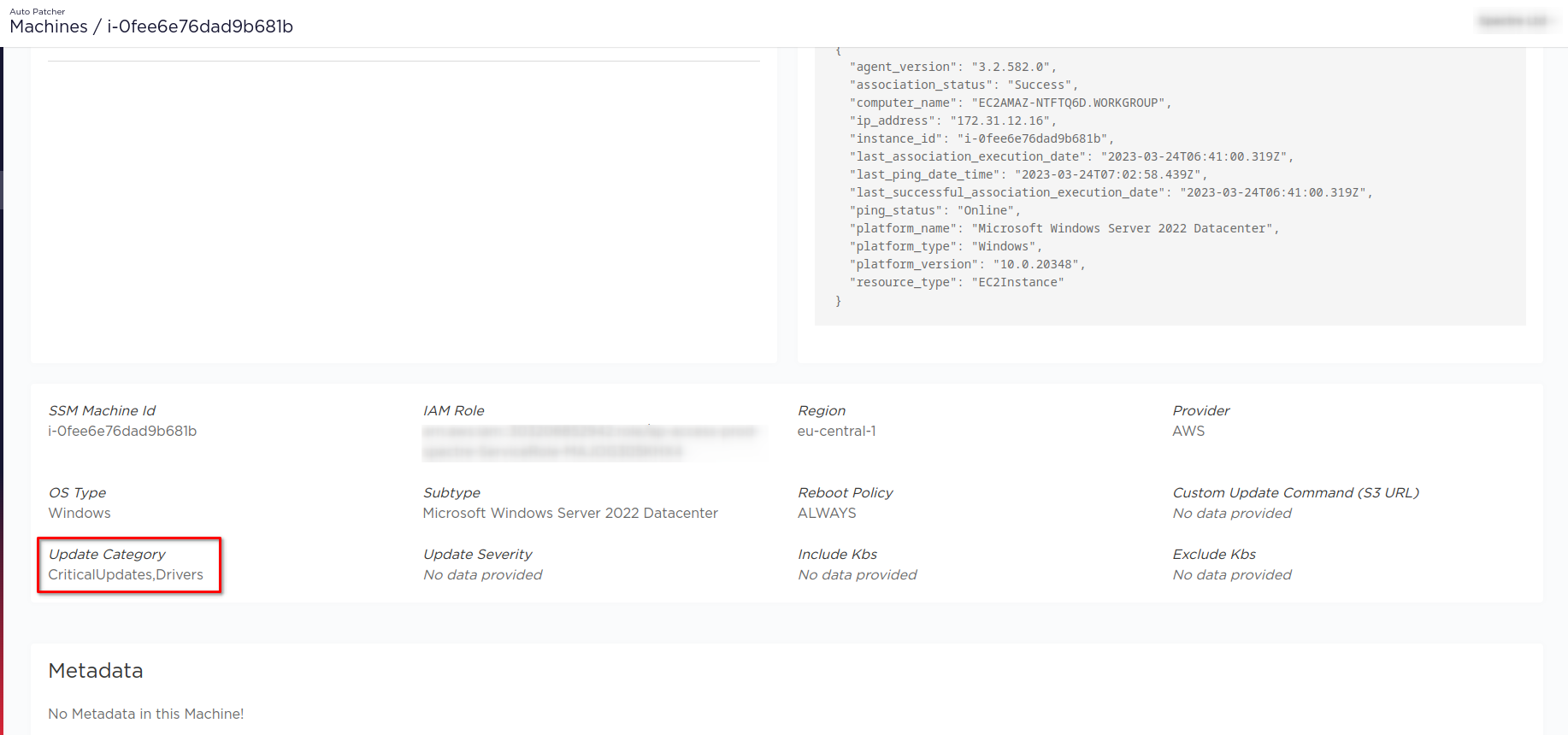Click the platform_type Windows JSON line
The image size is (1568, 735).
(x=946, y=246)
